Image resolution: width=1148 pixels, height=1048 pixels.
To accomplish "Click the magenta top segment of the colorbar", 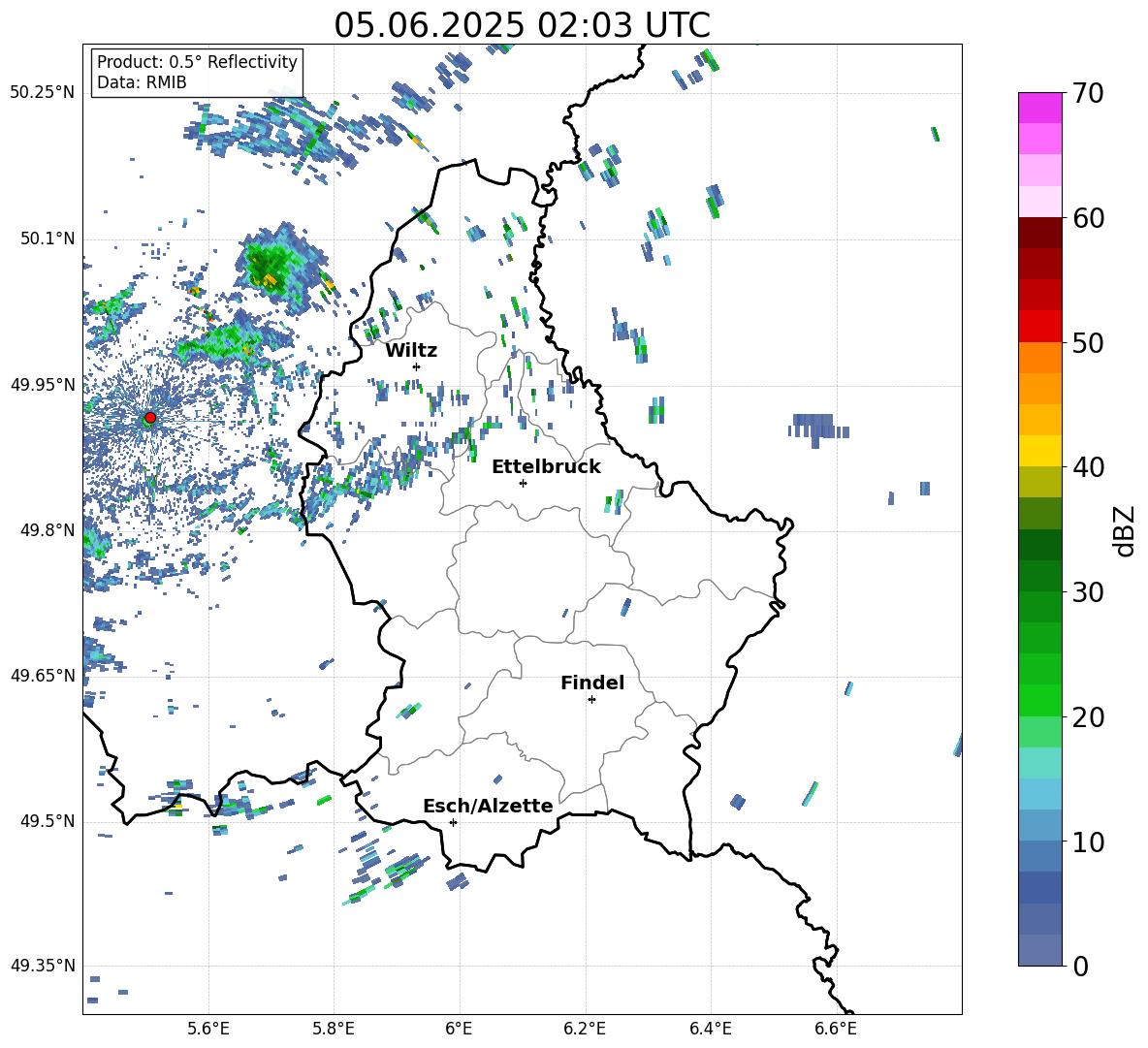I will pyautogui.click(x=1039, y=109).
